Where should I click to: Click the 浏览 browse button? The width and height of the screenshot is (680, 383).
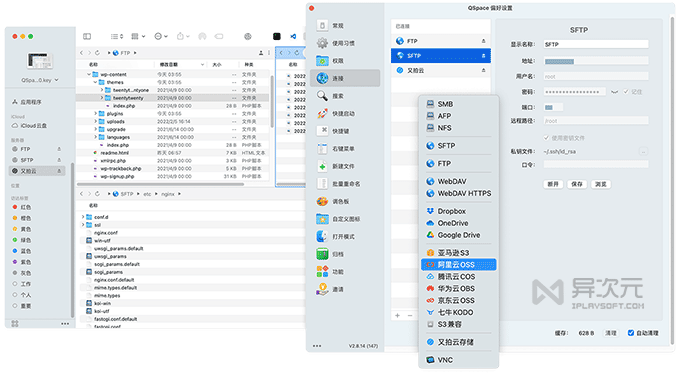[601, 184]
